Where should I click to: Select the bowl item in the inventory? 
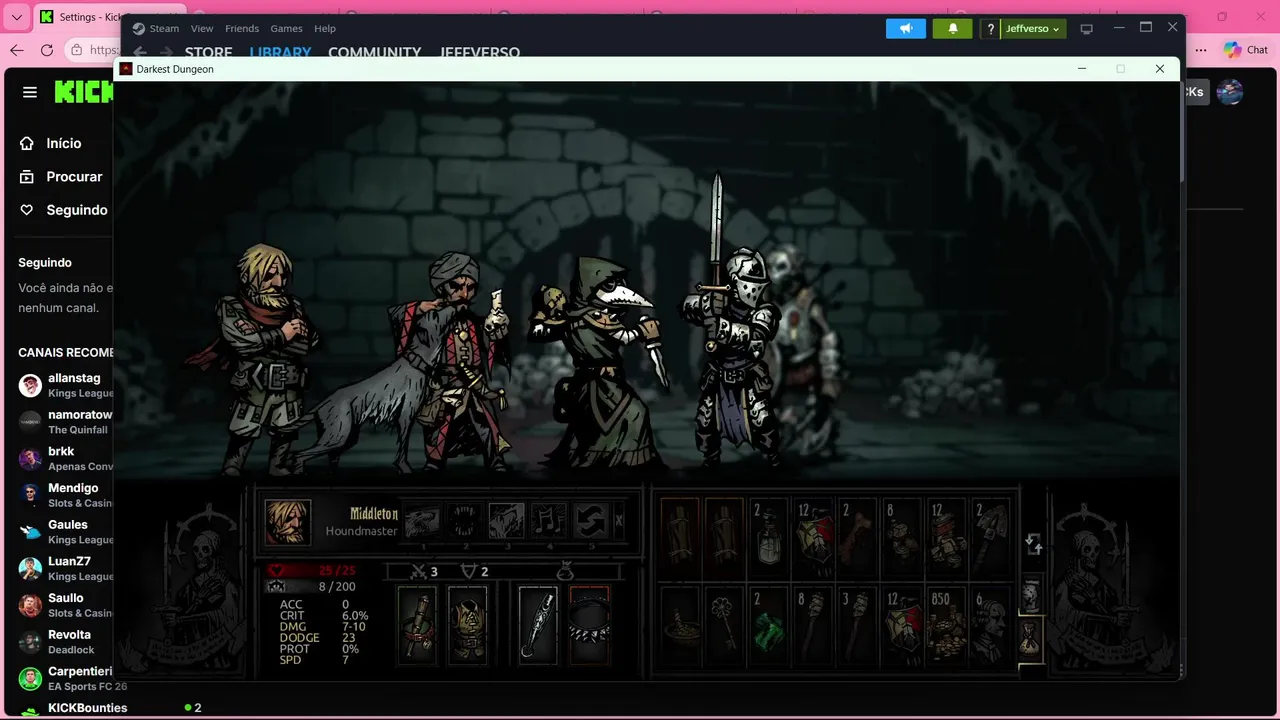pos(681,625)
